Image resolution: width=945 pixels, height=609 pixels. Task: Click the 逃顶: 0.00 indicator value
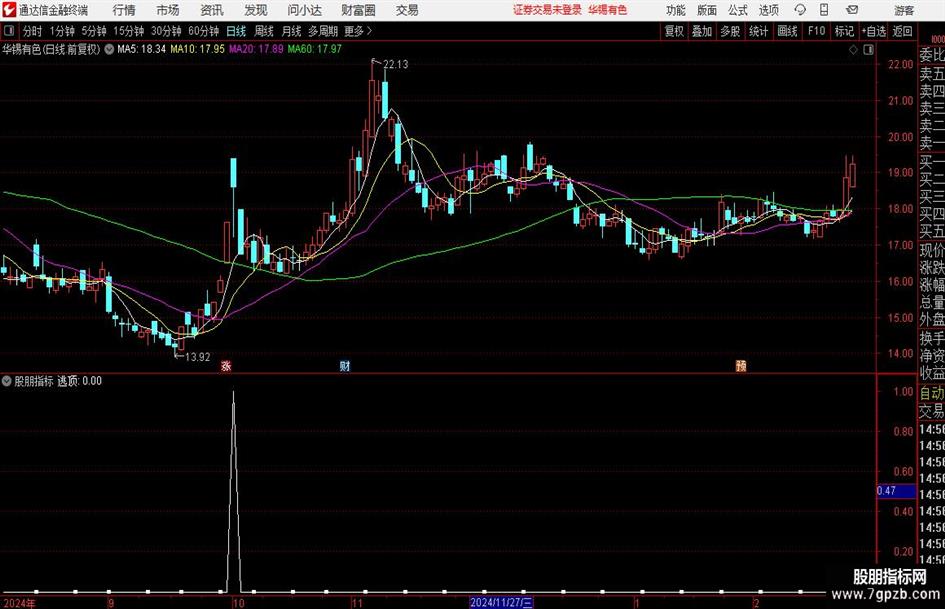(x=80, y=381)
